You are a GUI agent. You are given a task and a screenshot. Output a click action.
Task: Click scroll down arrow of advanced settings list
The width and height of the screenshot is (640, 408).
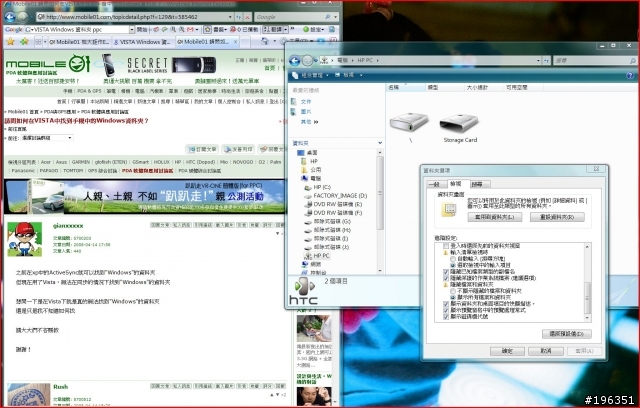tap(588, 318)
